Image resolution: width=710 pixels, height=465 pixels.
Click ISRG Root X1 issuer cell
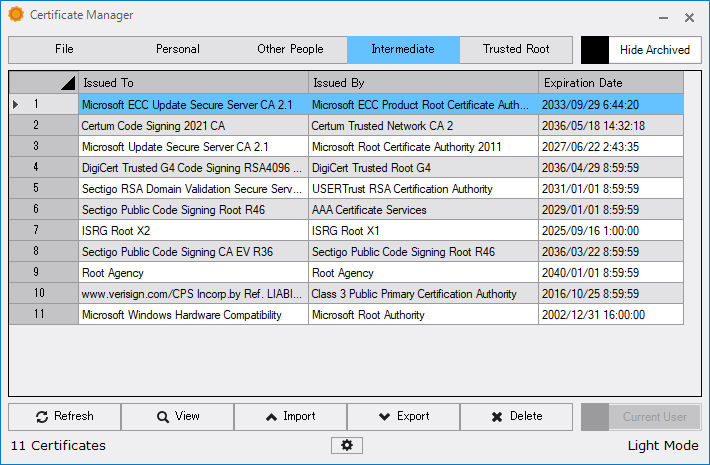point(423,230)
